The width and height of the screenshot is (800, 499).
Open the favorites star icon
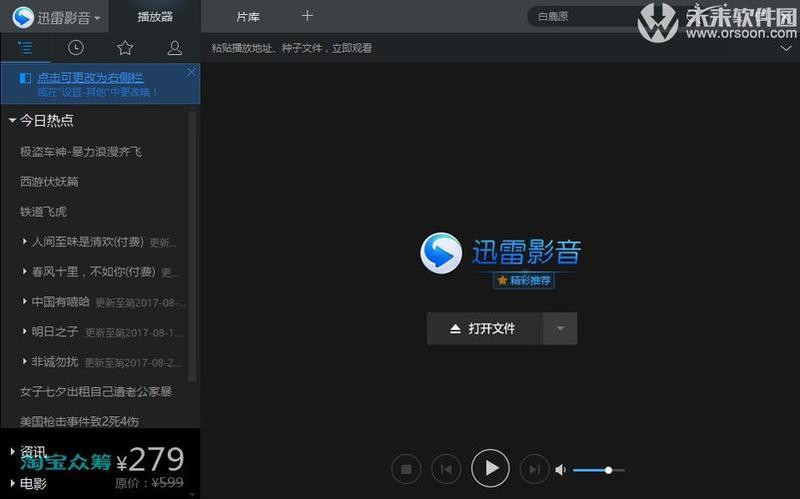tap(125, 48)
